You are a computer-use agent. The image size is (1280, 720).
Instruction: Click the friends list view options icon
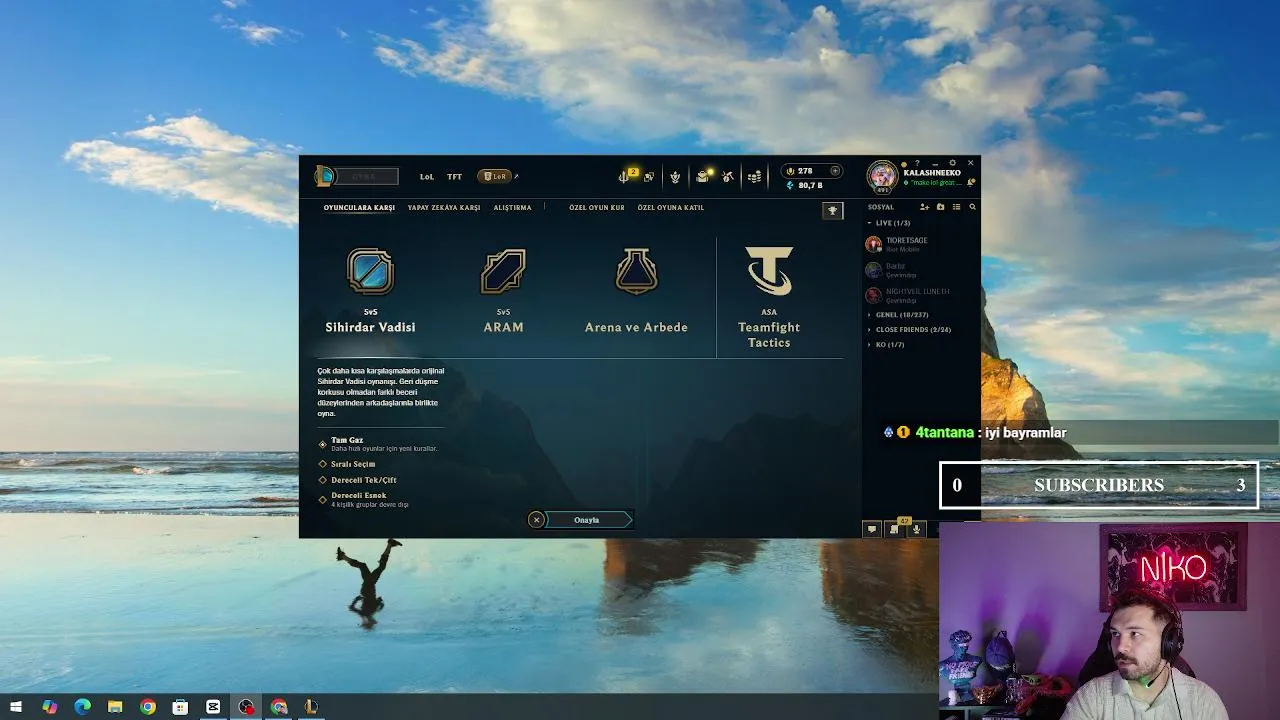[956, 207]
